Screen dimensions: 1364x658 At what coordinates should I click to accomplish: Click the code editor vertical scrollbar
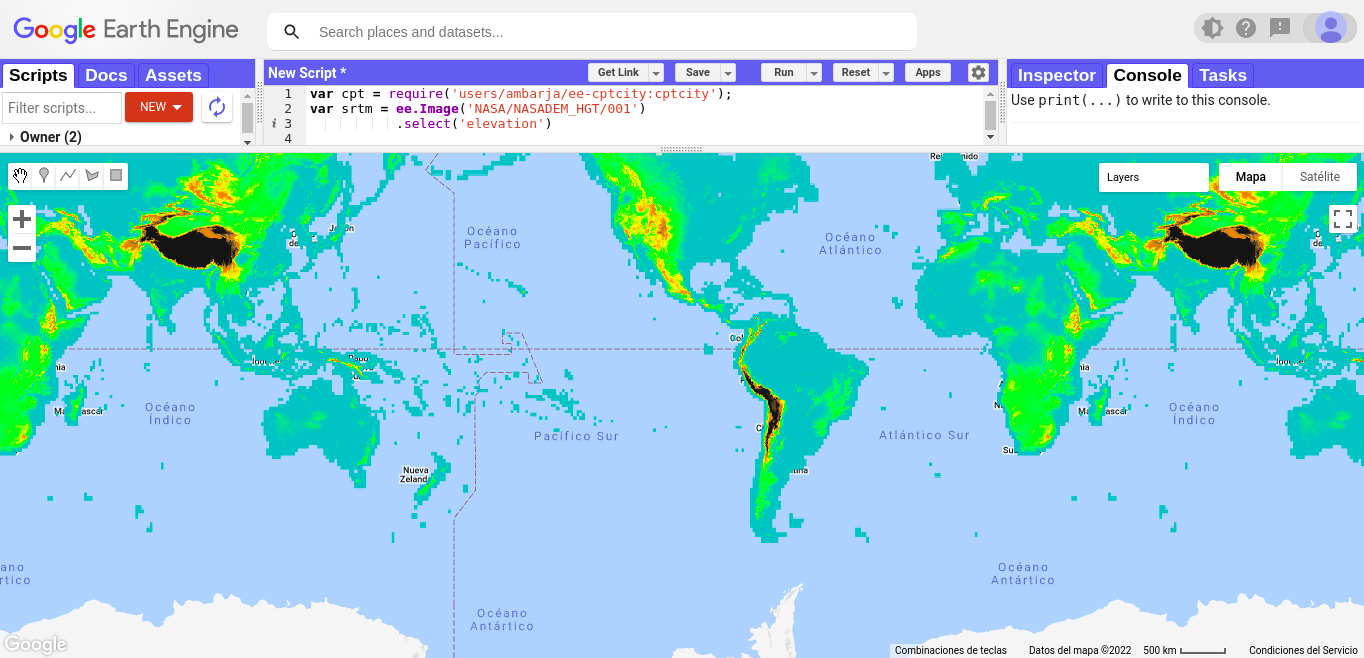point(990,117)
